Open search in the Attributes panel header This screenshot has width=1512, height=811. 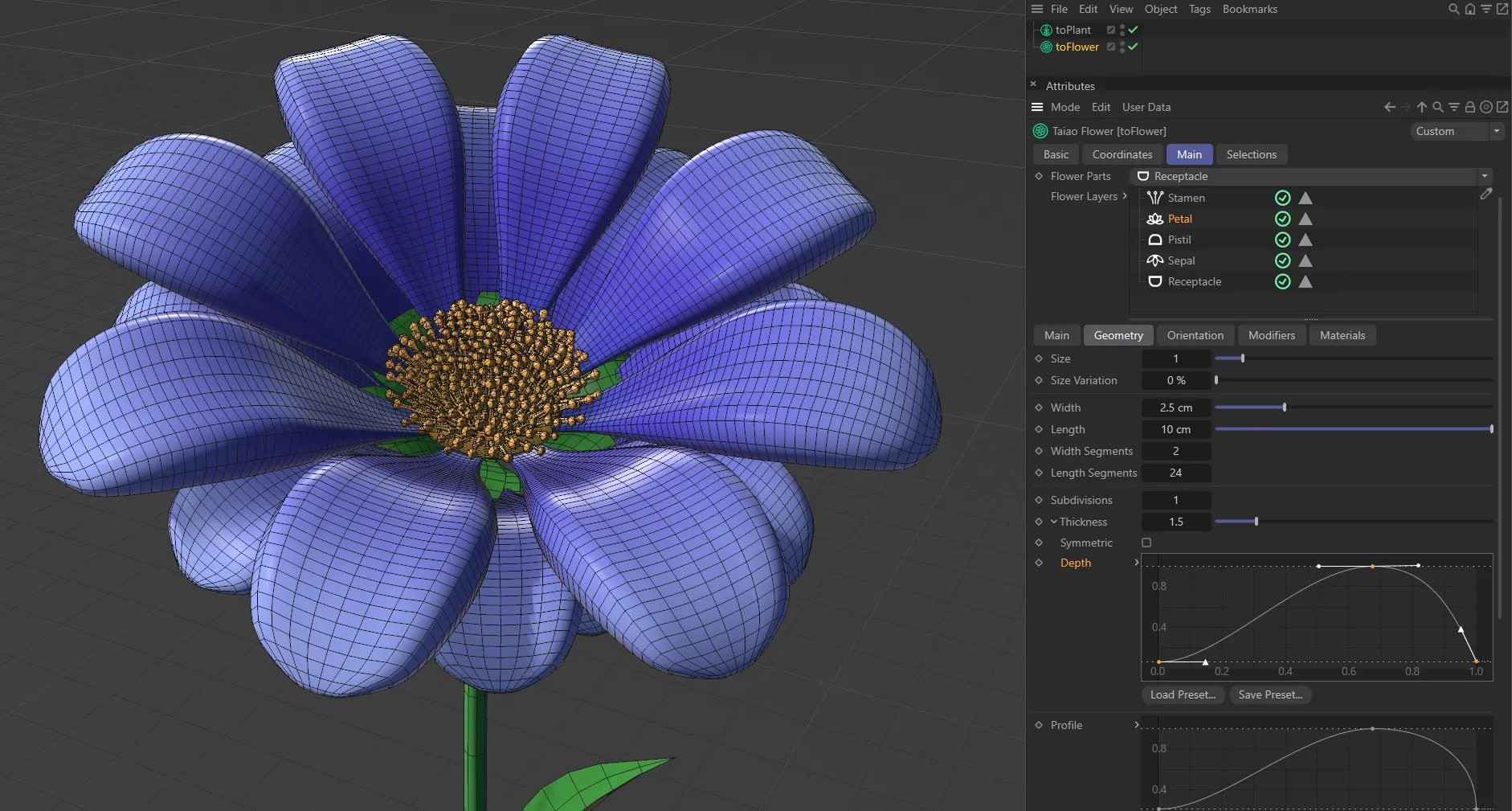(x=1437, y=106)
